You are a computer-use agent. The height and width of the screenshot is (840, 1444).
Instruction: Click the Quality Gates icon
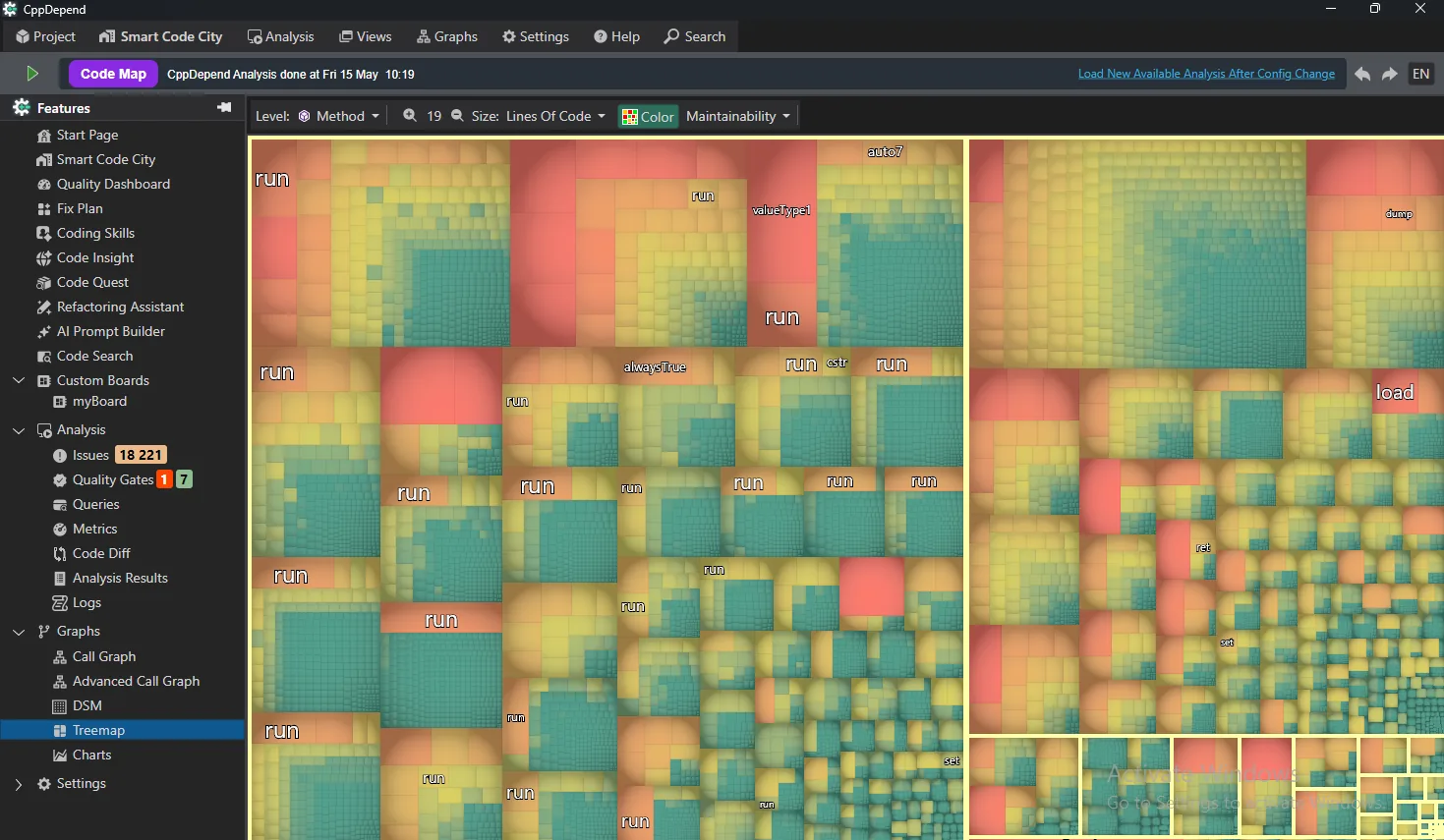click(59, 480)
